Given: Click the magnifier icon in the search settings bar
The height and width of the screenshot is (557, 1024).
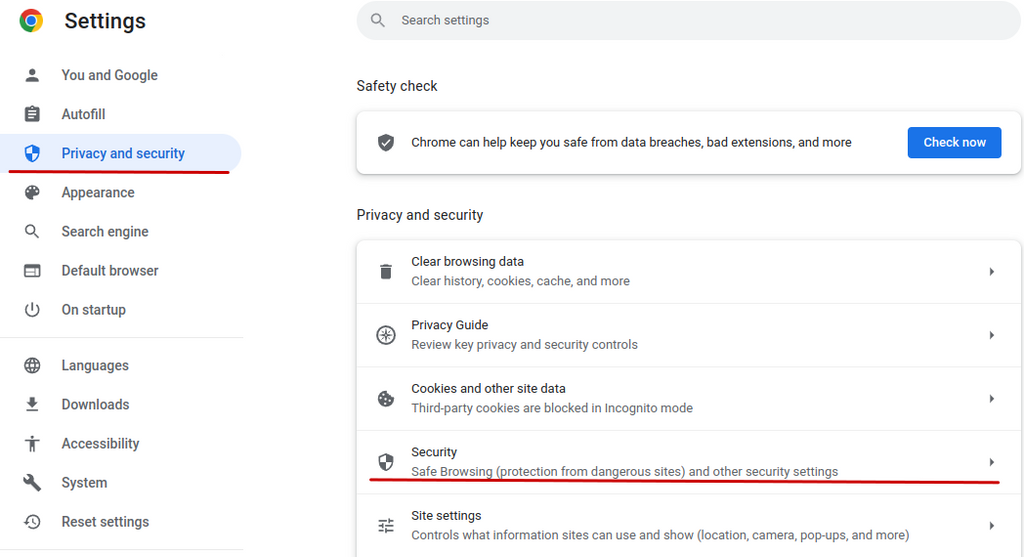Looking at the screenshot, I should (x=377, y=20).
